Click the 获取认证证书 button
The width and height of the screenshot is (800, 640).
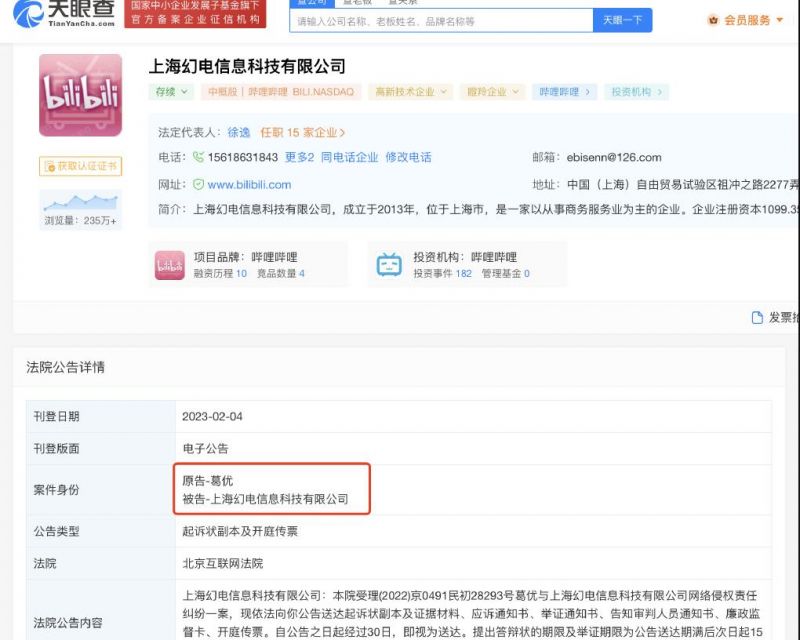click(80, 166)
